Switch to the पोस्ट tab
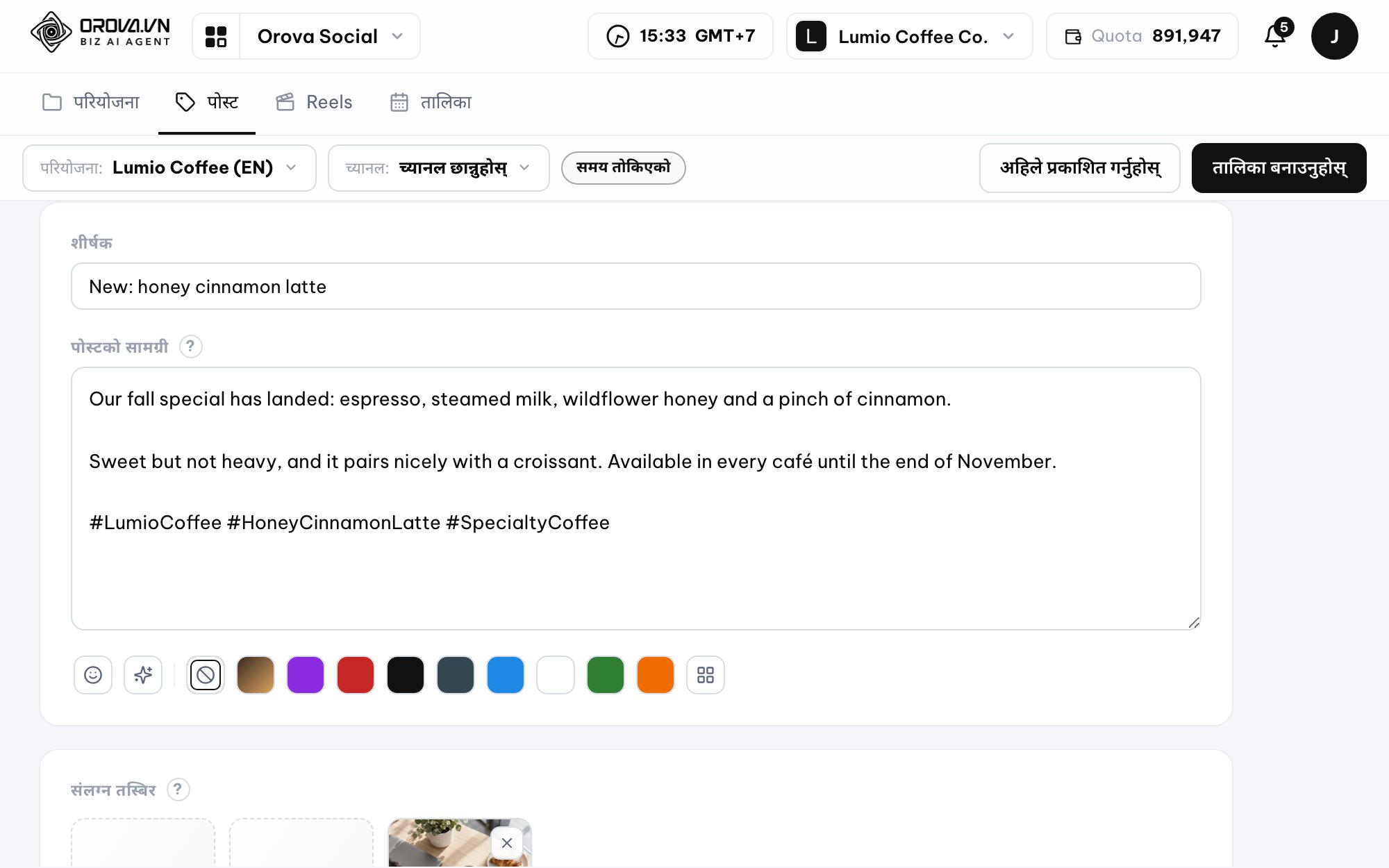The image size is (1389, 868). (x=207, y=102)
